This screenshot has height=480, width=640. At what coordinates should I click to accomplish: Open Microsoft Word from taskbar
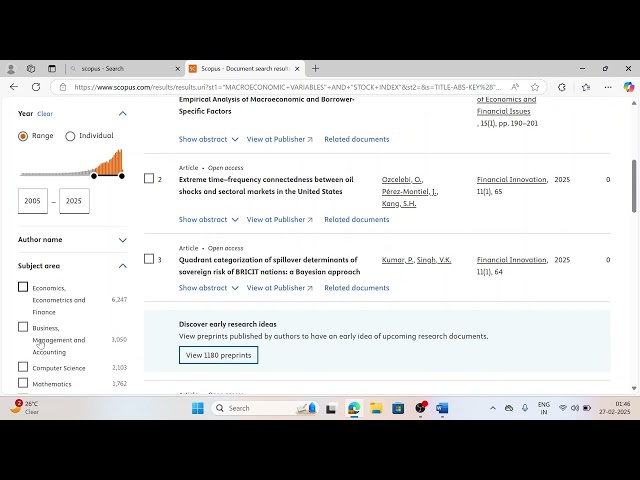tap(442, 408)
